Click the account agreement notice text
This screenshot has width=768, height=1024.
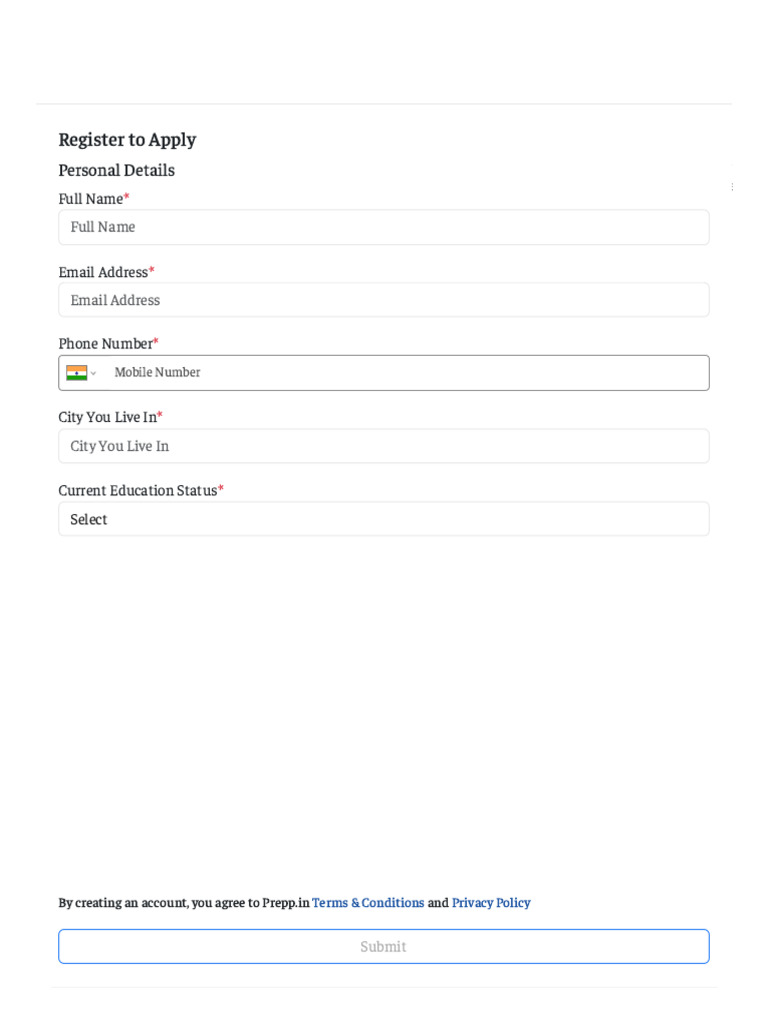point(184,902)
